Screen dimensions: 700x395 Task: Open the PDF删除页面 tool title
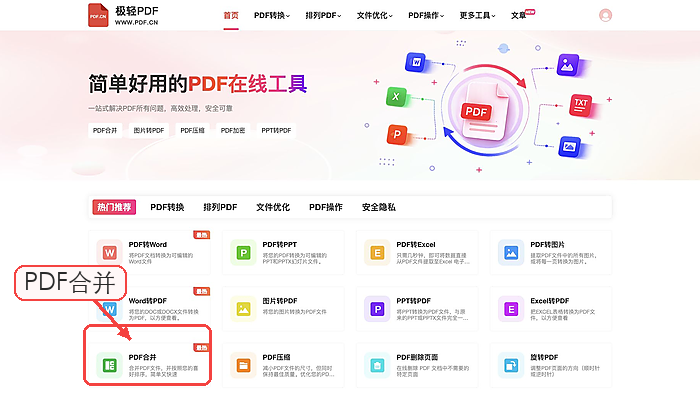tap(417, 357)
